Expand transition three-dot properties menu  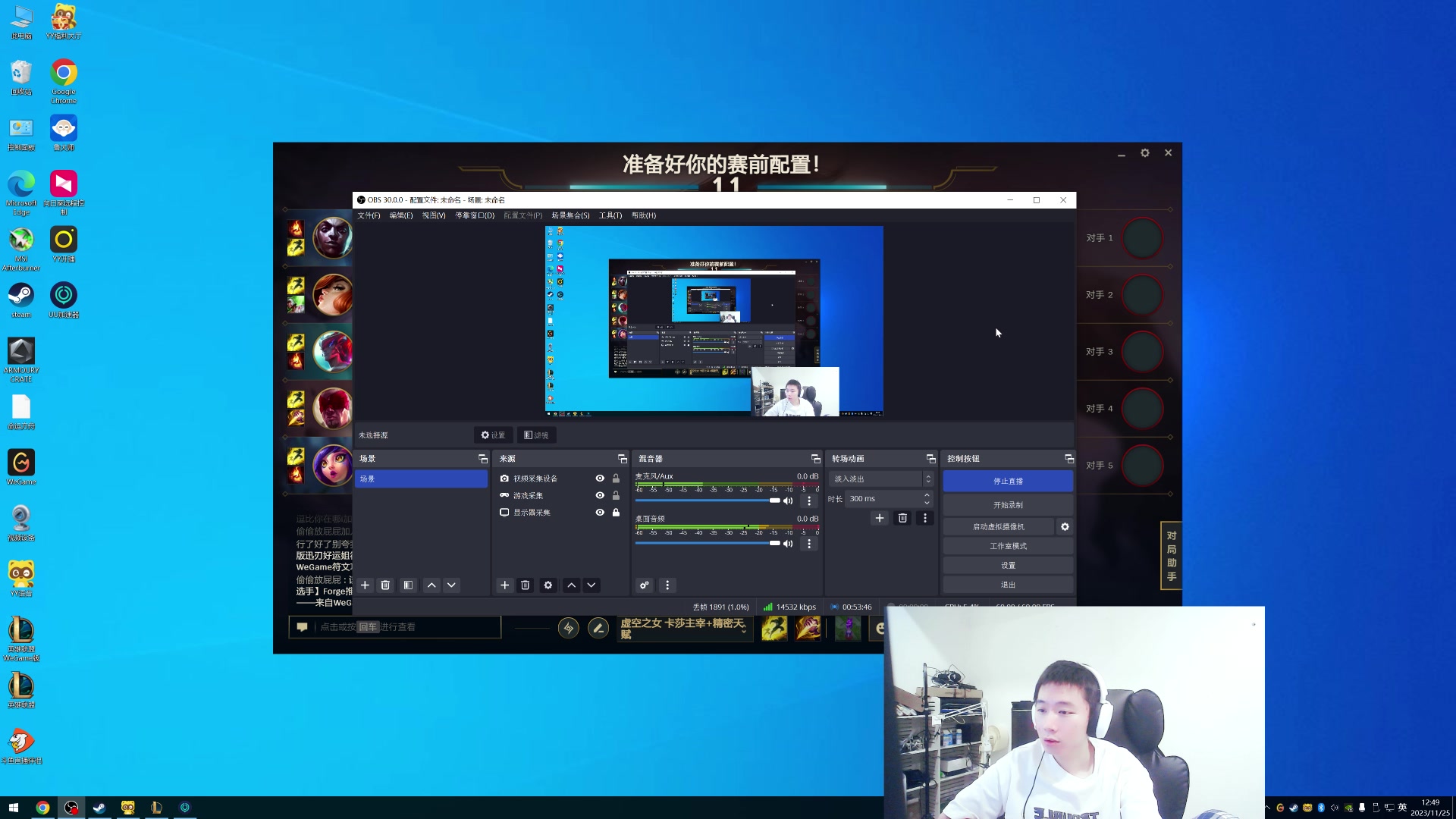924,518
